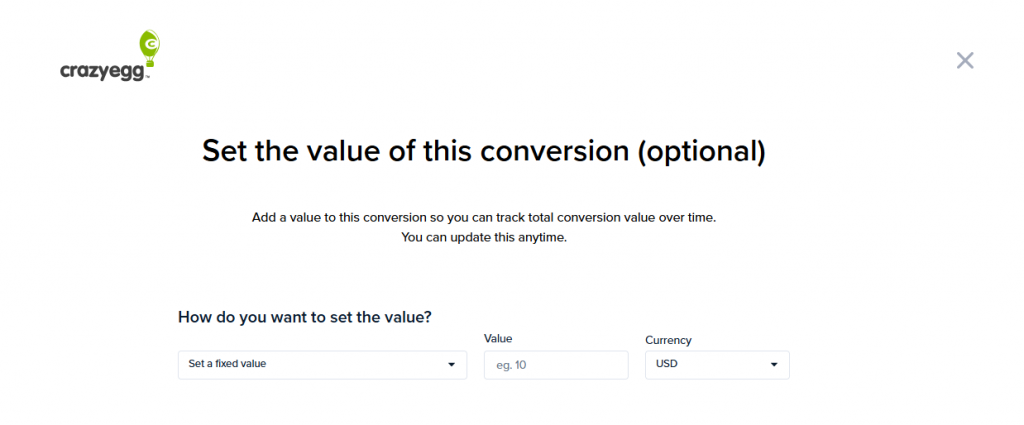Select the "USD" text in the currency box
Viewport: 1024px width, 425px height.
667,365
